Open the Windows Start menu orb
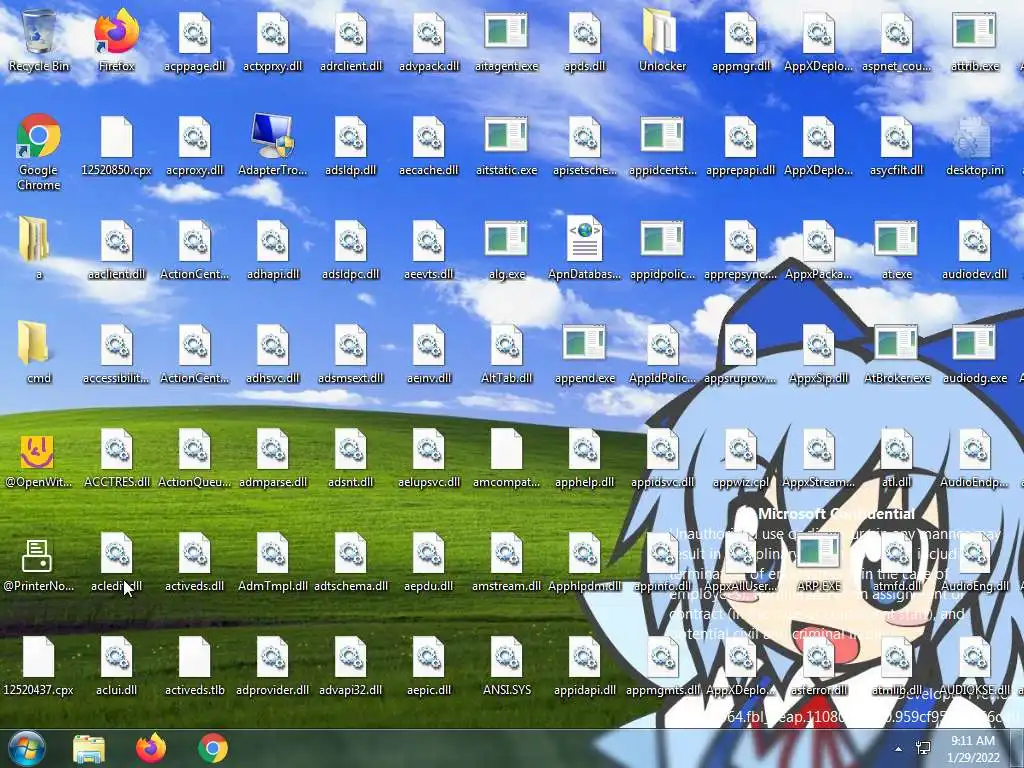This screenshot has height=768, width=1024. (27, 748)
